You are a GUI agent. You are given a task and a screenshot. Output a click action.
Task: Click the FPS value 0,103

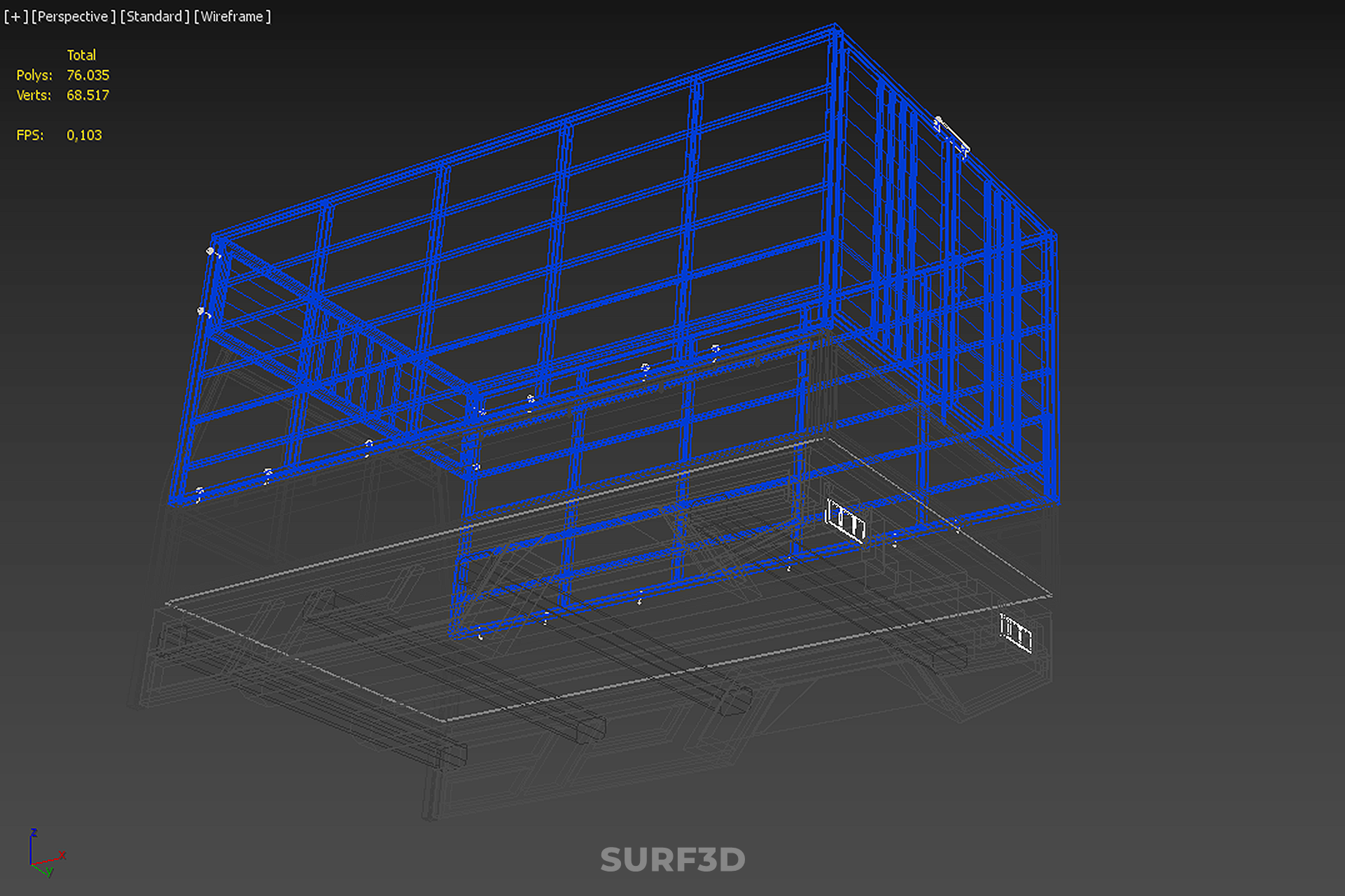(84, 135)
